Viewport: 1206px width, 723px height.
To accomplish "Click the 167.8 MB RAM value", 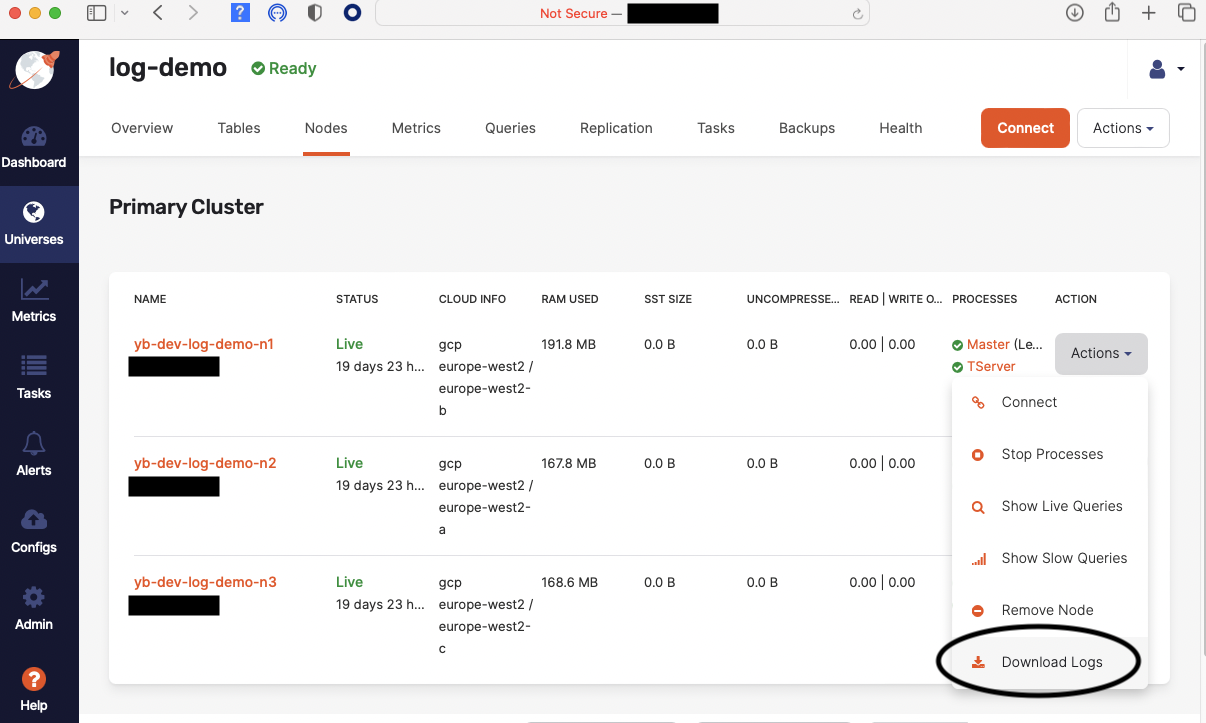I will (568, 463).
